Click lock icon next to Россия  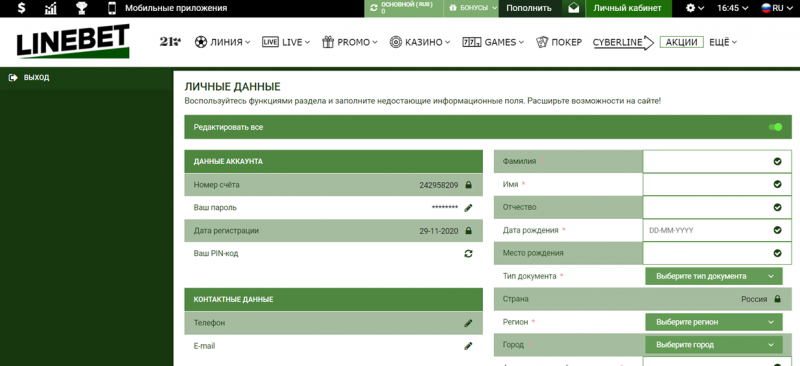(777, 299)
